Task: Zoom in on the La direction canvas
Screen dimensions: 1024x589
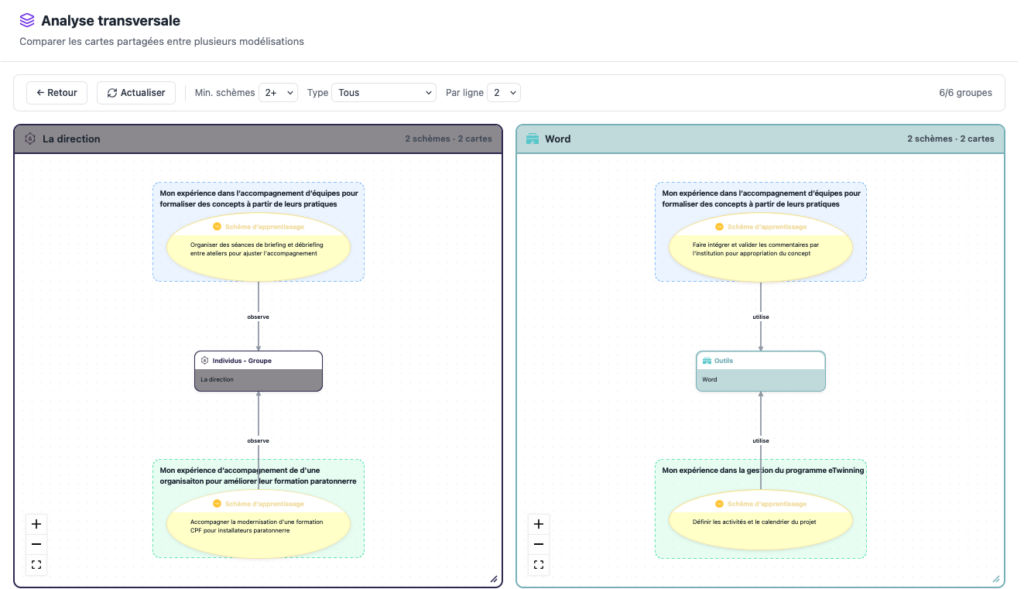Action: point(37,524)
